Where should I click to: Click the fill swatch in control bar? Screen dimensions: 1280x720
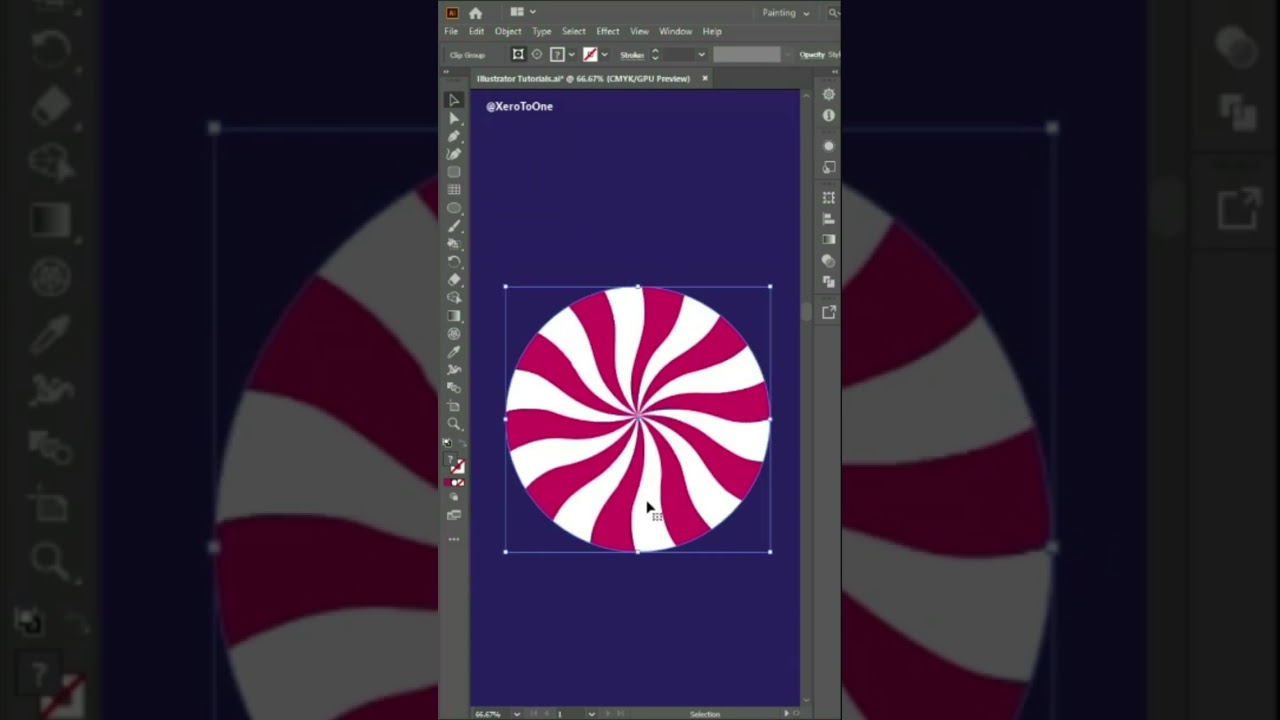coord(557,55)
